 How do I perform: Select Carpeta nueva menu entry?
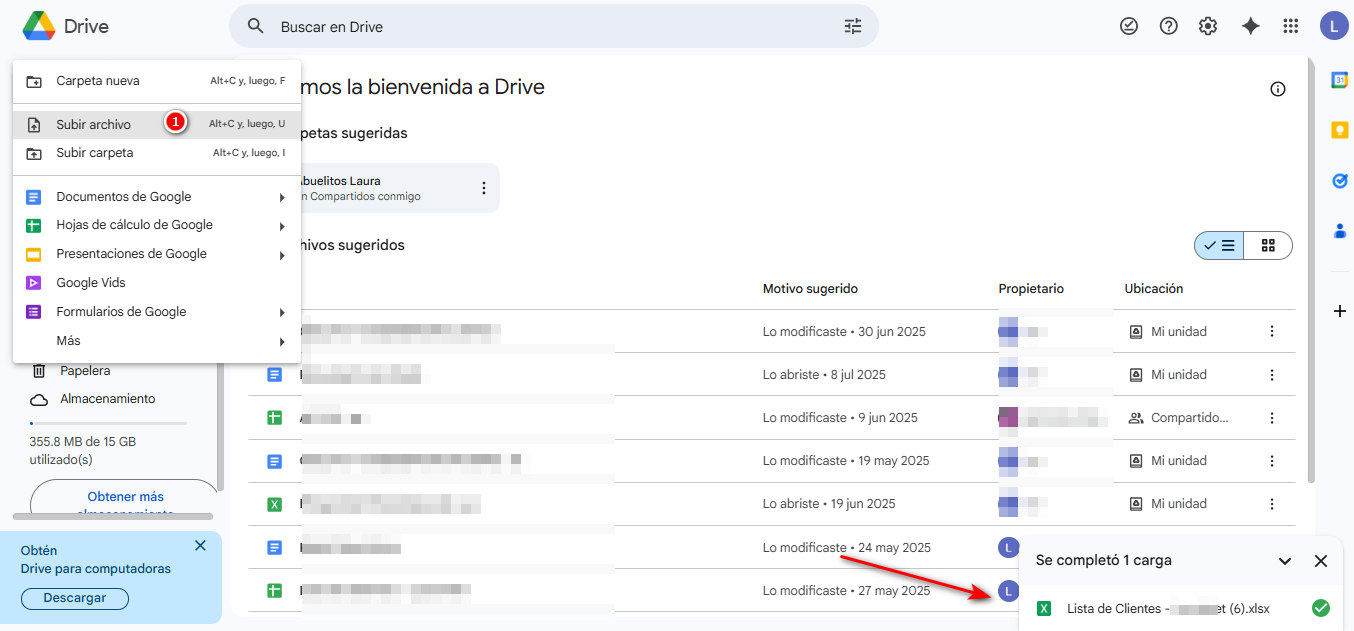pyautogui.click(x=157, y=81)
